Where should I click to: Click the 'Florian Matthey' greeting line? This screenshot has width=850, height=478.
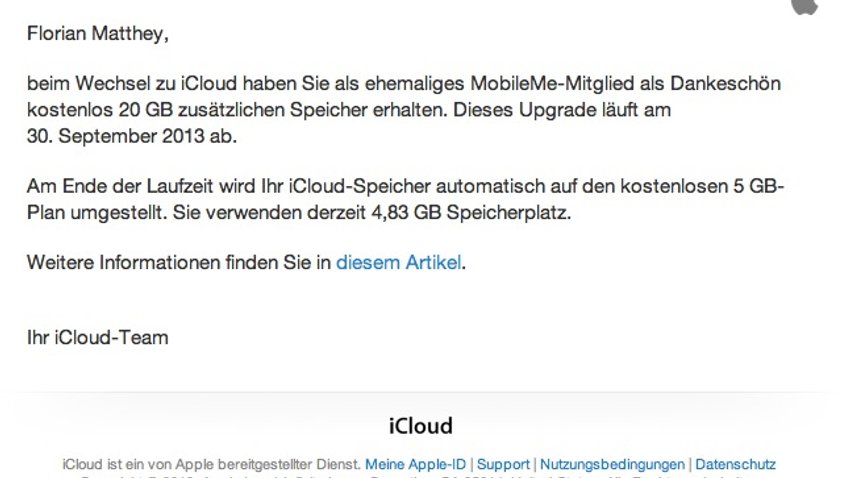98,34
